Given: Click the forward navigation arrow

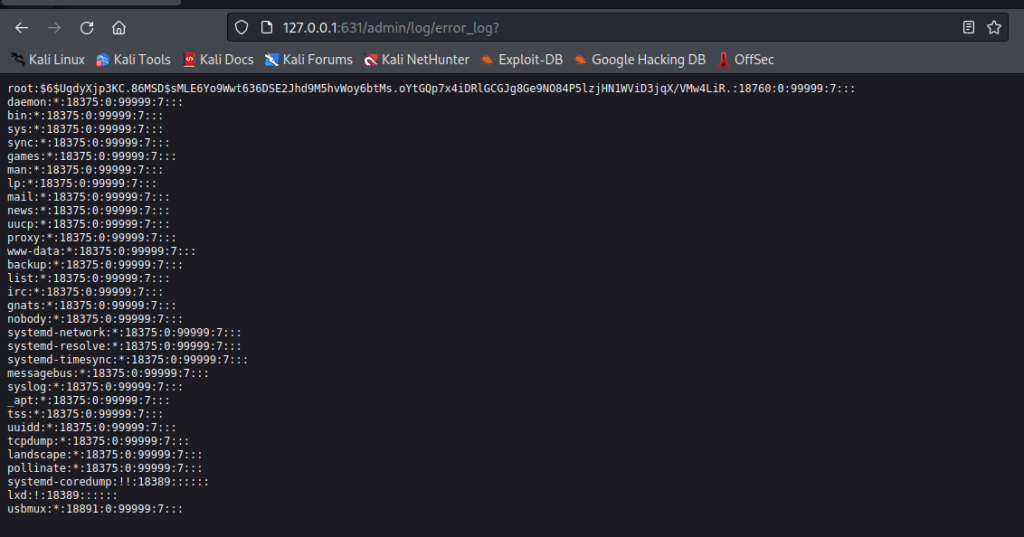Looking at the screenshot, I should [x=54, y=27].
